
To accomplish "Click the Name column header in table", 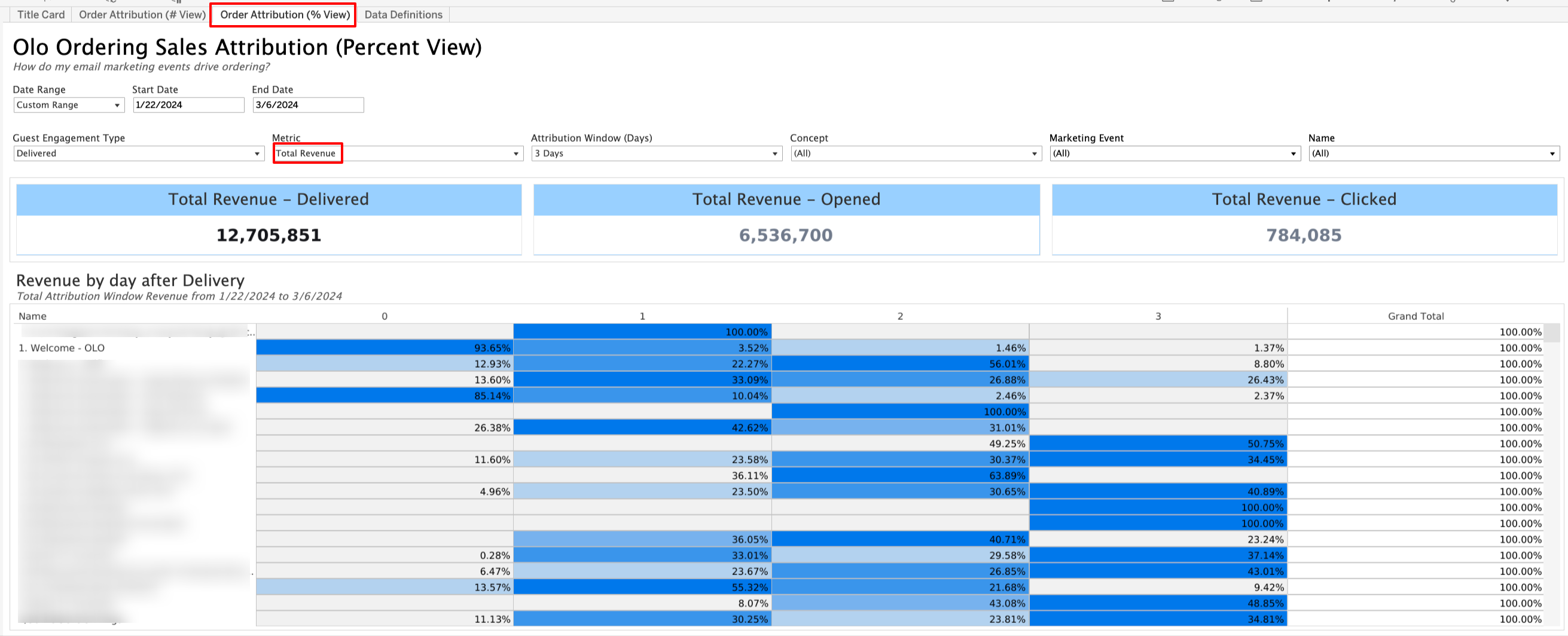I will click(33, 316).
